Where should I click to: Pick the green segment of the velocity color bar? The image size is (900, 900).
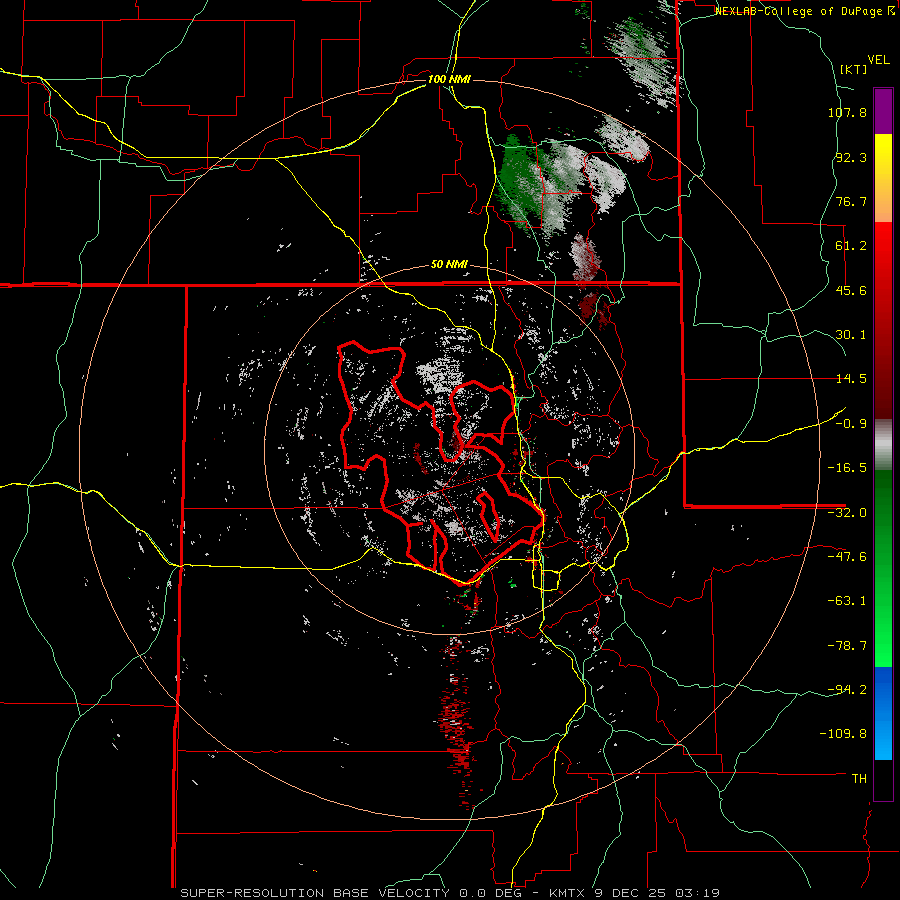pos(883,568)
